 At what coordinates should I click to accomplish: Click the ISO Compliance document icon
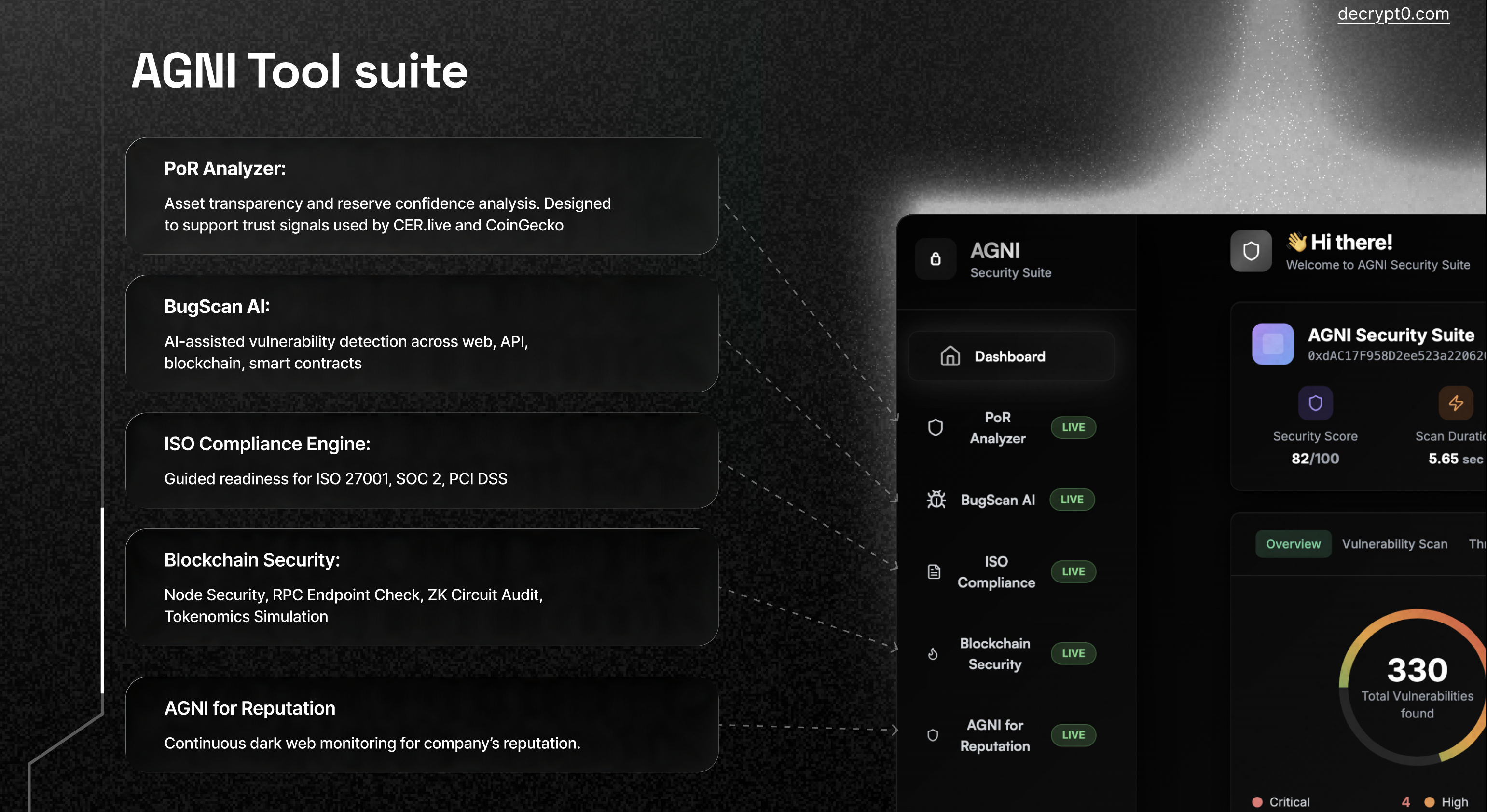pyautogui.click(x=934, y=571)
